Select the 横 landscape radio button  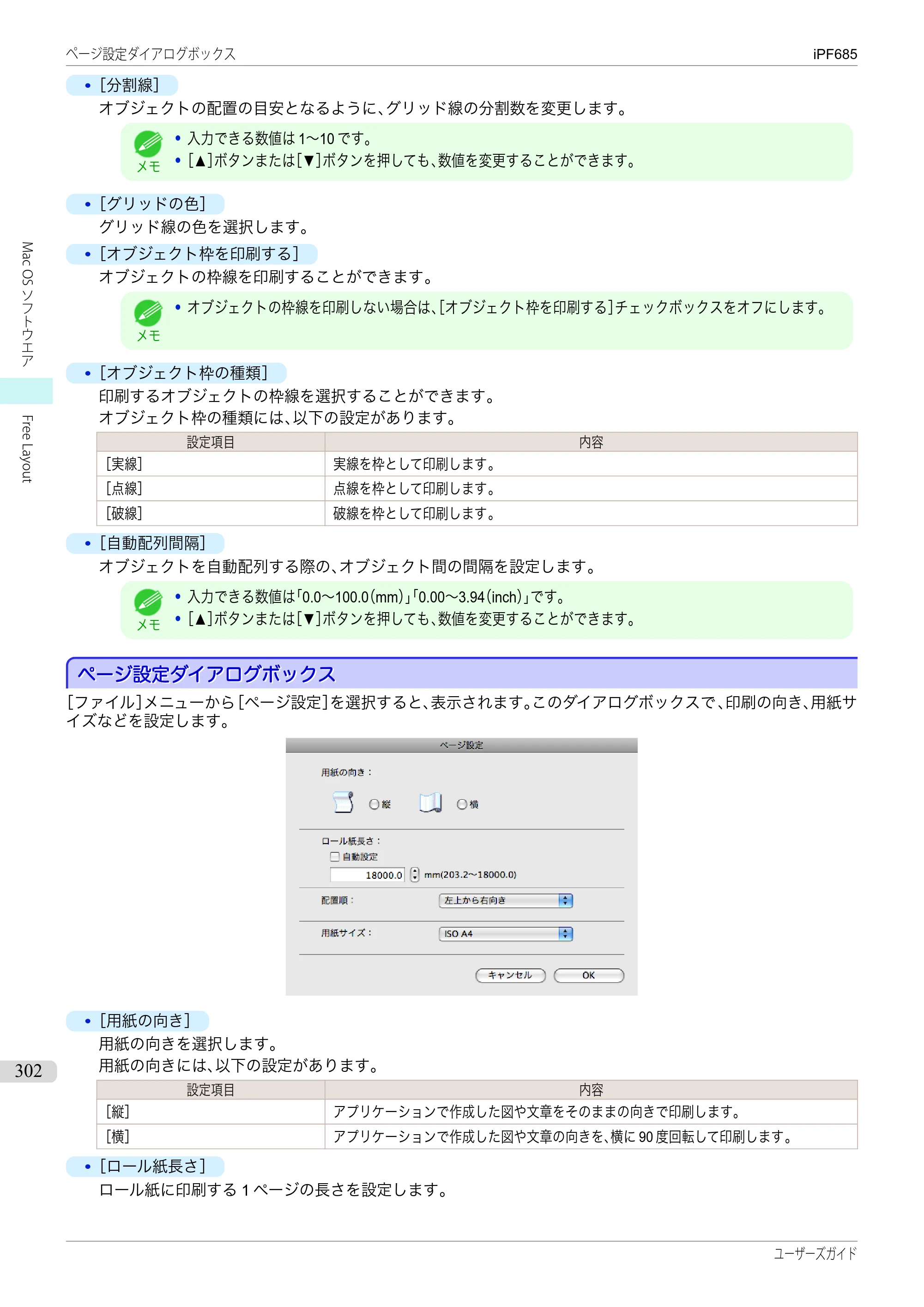[x=462, y=804]
